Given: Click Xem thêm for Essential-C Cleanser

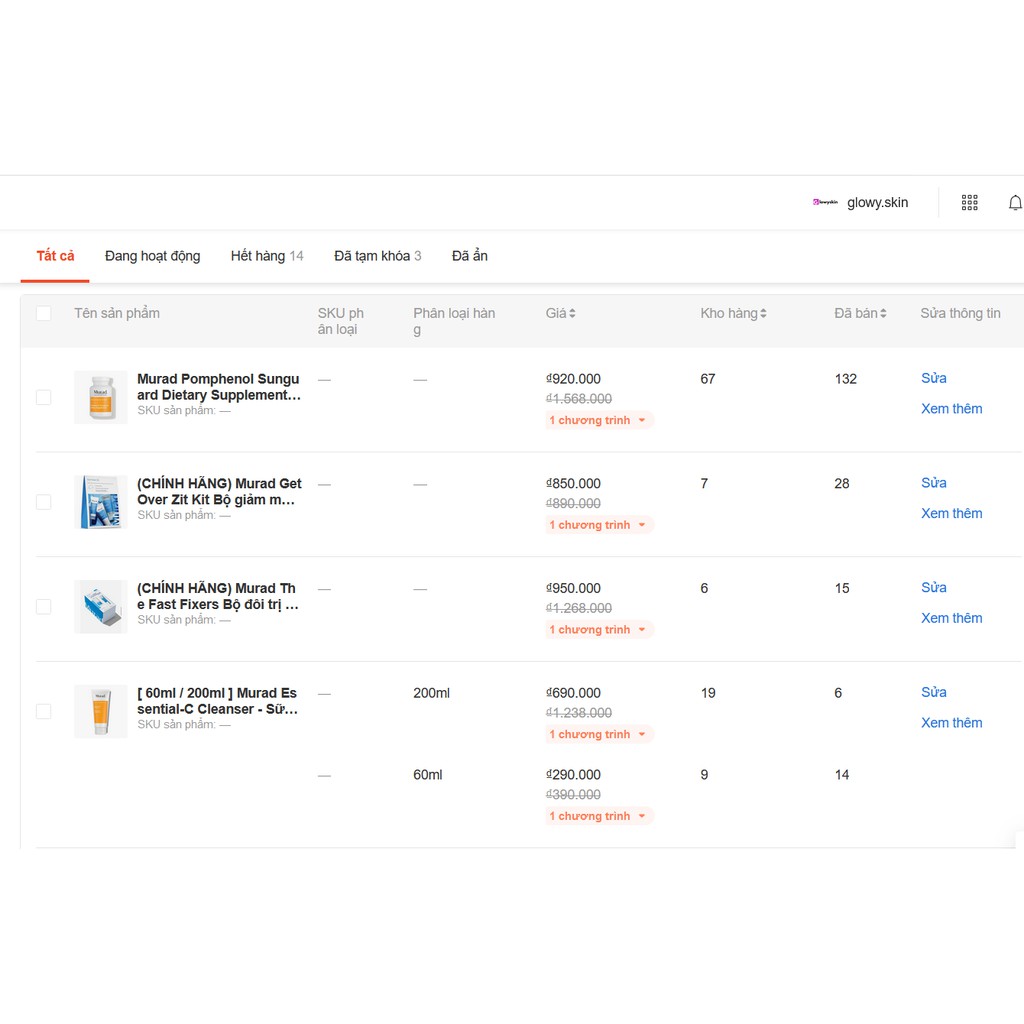Looking at the screenshot, I should coord(951,723).
